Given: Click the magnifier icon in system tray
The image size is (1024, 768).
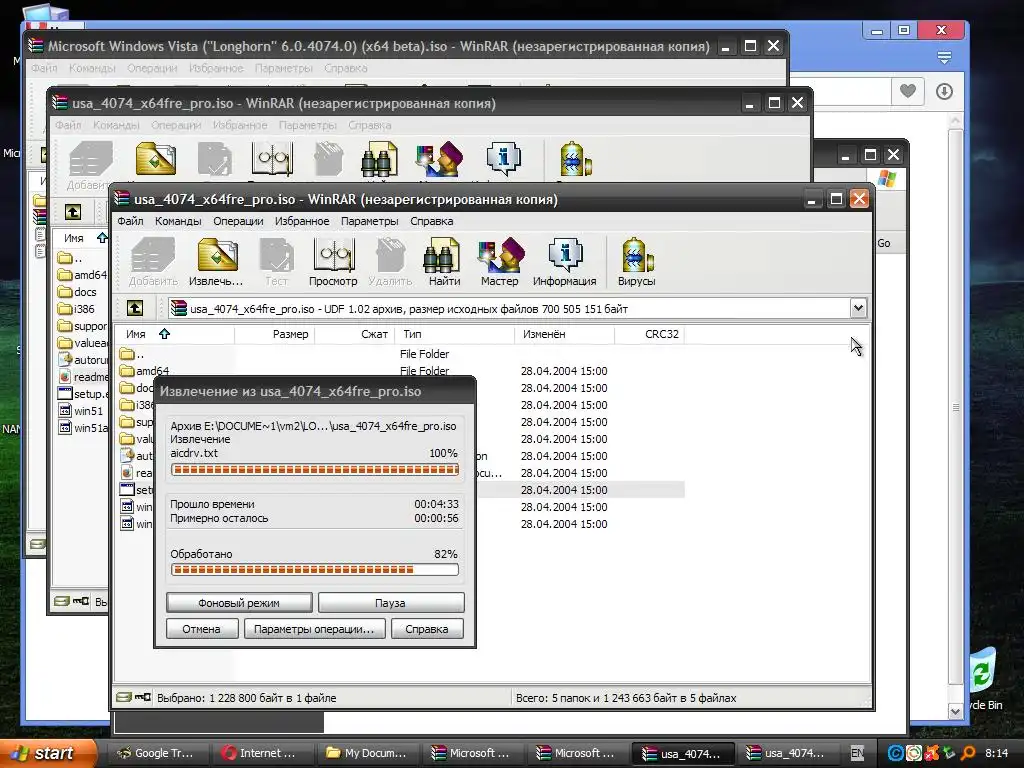Looking at the screenshot, I should click(x=968, y=753).
